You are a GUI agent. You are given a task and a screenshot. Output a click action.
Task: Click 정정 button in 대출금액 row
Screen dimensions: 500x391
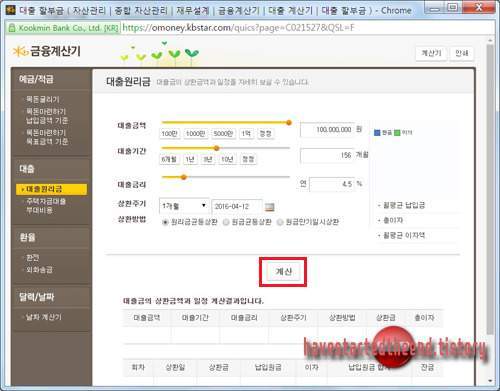(265, 134)
